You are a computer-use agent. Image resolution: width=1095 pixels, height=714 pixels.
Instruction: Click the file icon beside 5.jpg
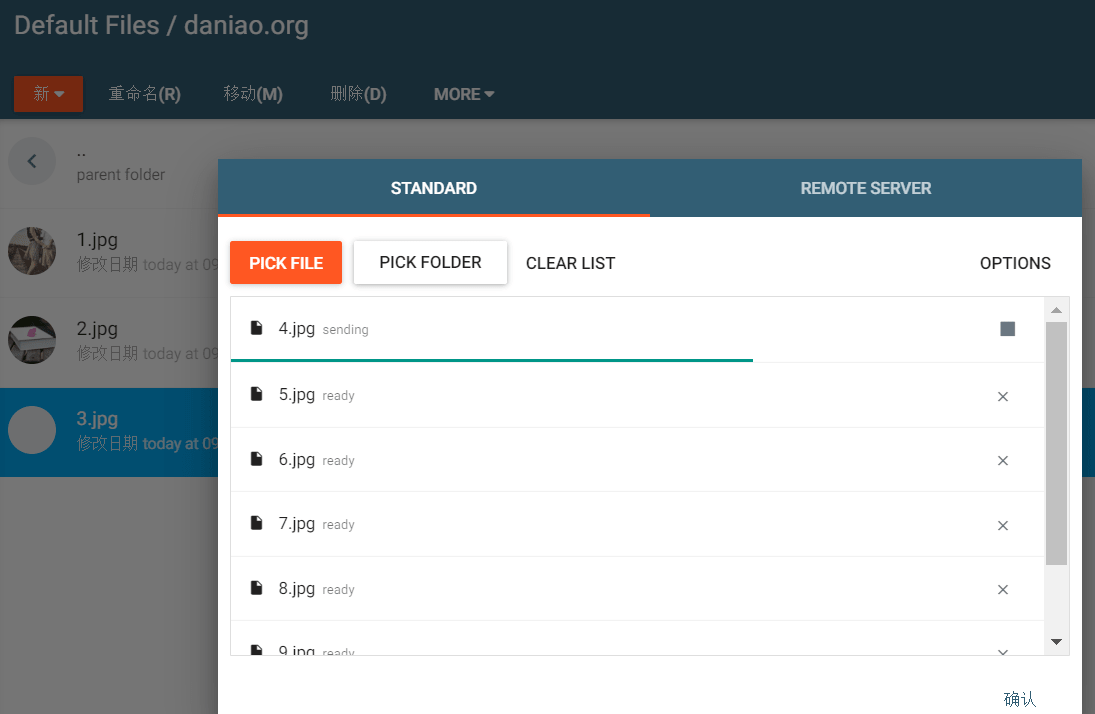click(256, 394)
